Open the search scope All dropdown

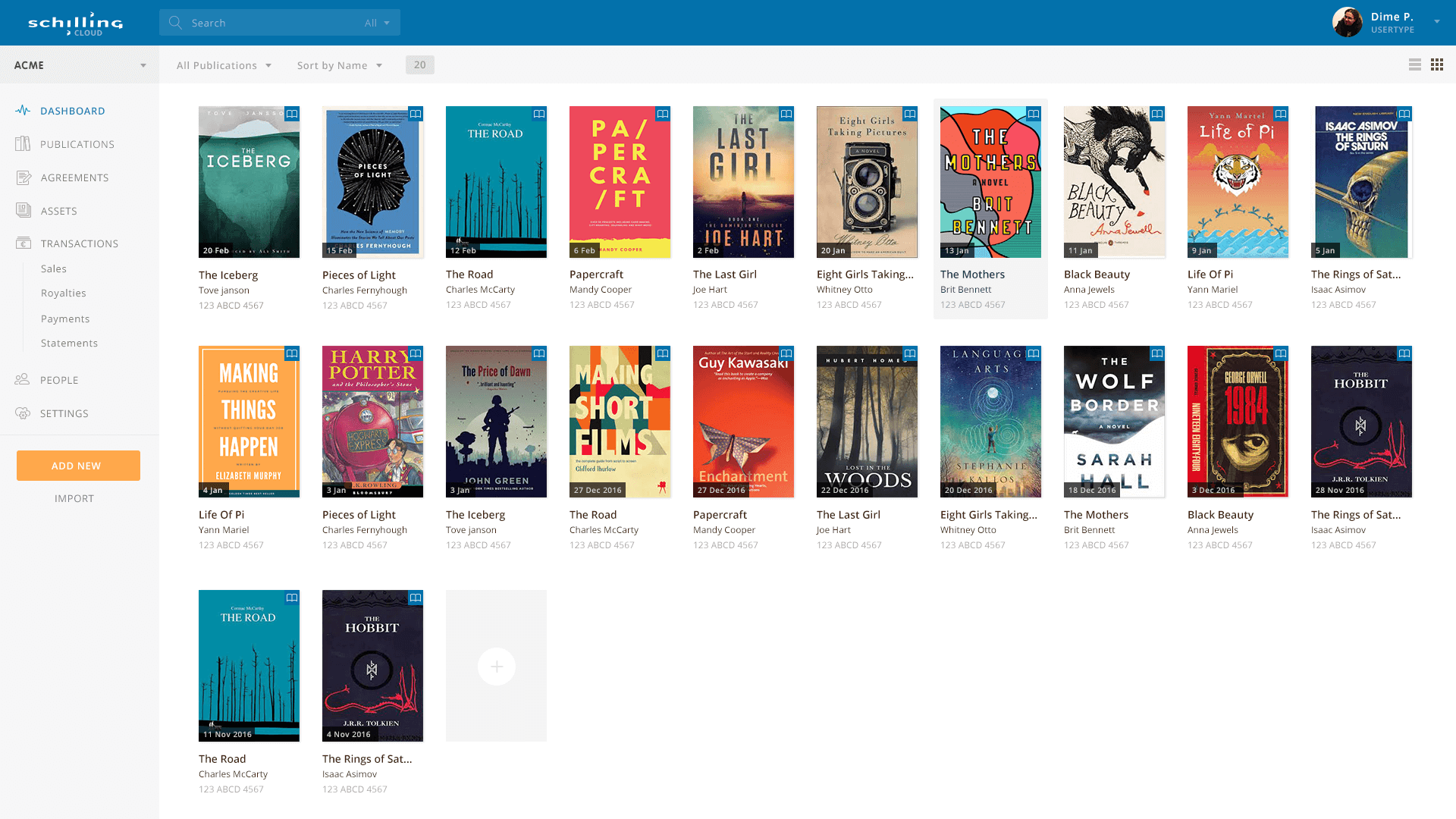click(x=377, y=23)
